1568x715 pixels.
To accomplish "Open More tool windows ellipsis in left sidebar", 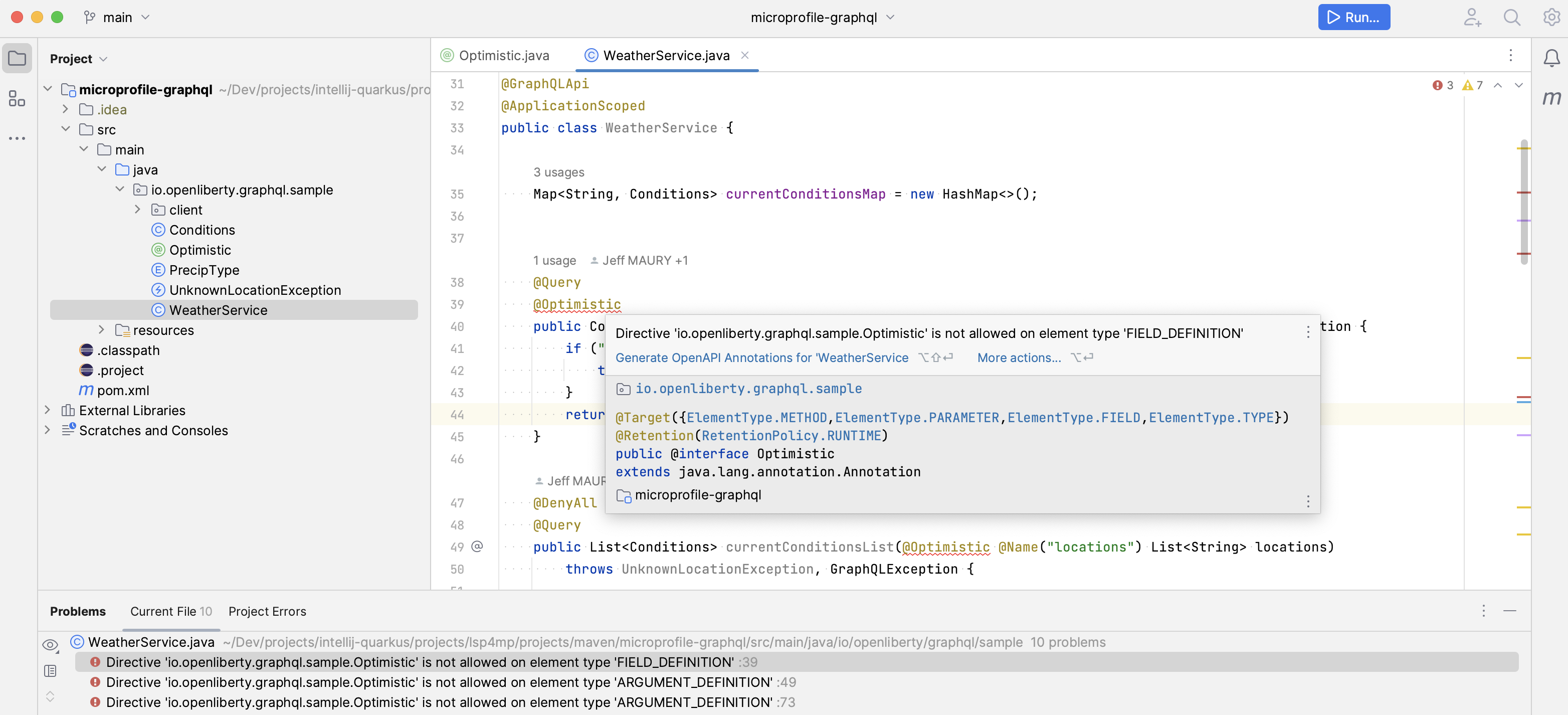I will tap(17, 138).
